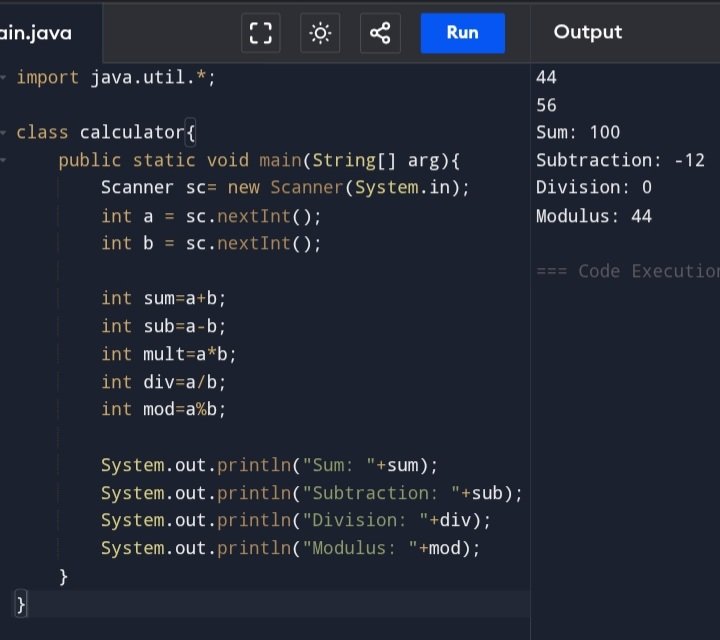Click the println "Sum: " statement
This screenshot has height=640, width=720.
tap(270, 466)
